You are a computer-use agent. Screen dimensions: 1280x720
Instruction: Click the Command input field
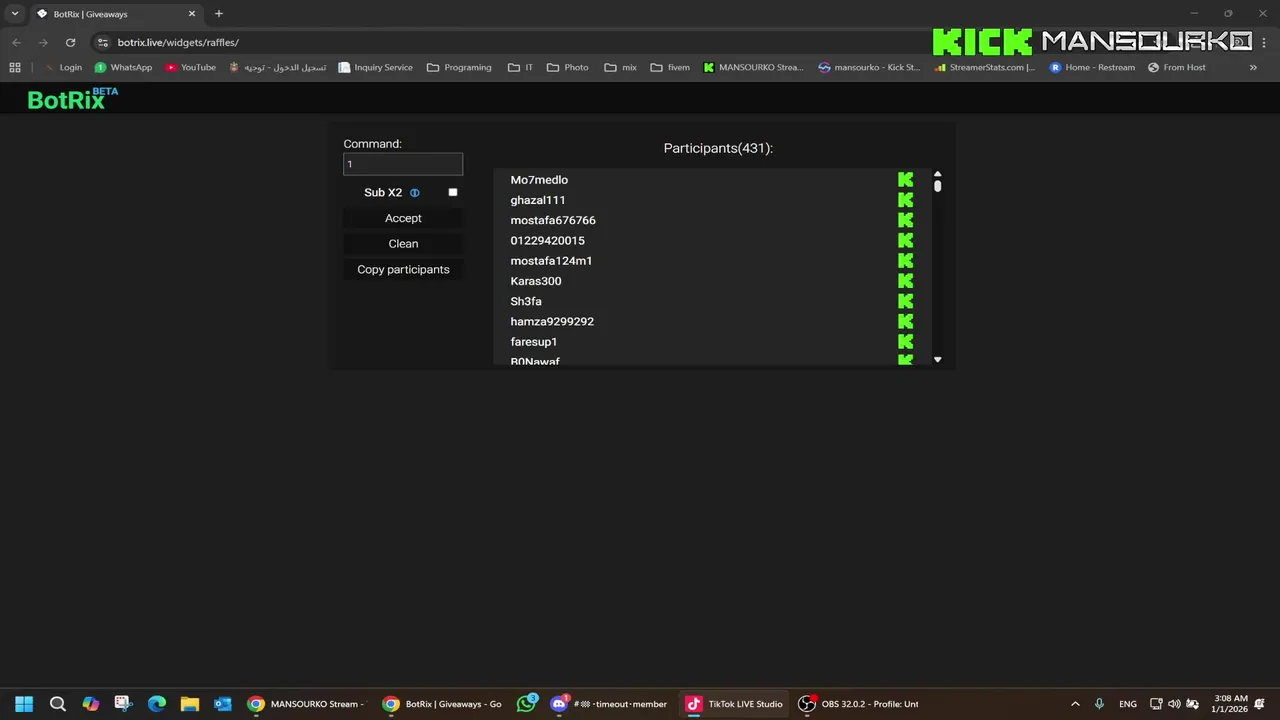(x=403, y=164)
